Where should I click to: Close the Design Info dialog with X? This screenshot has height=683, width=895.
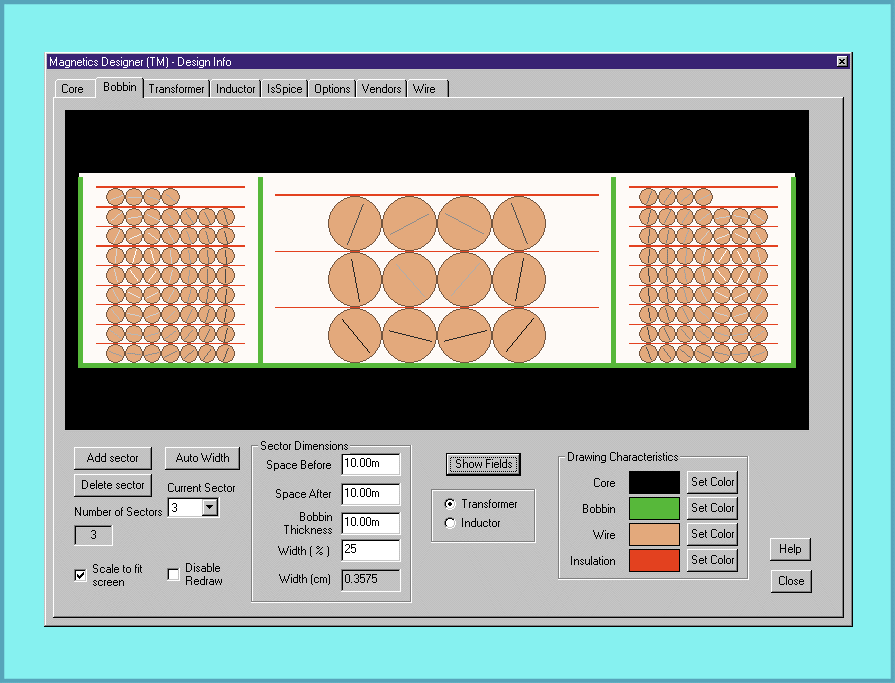842,61
